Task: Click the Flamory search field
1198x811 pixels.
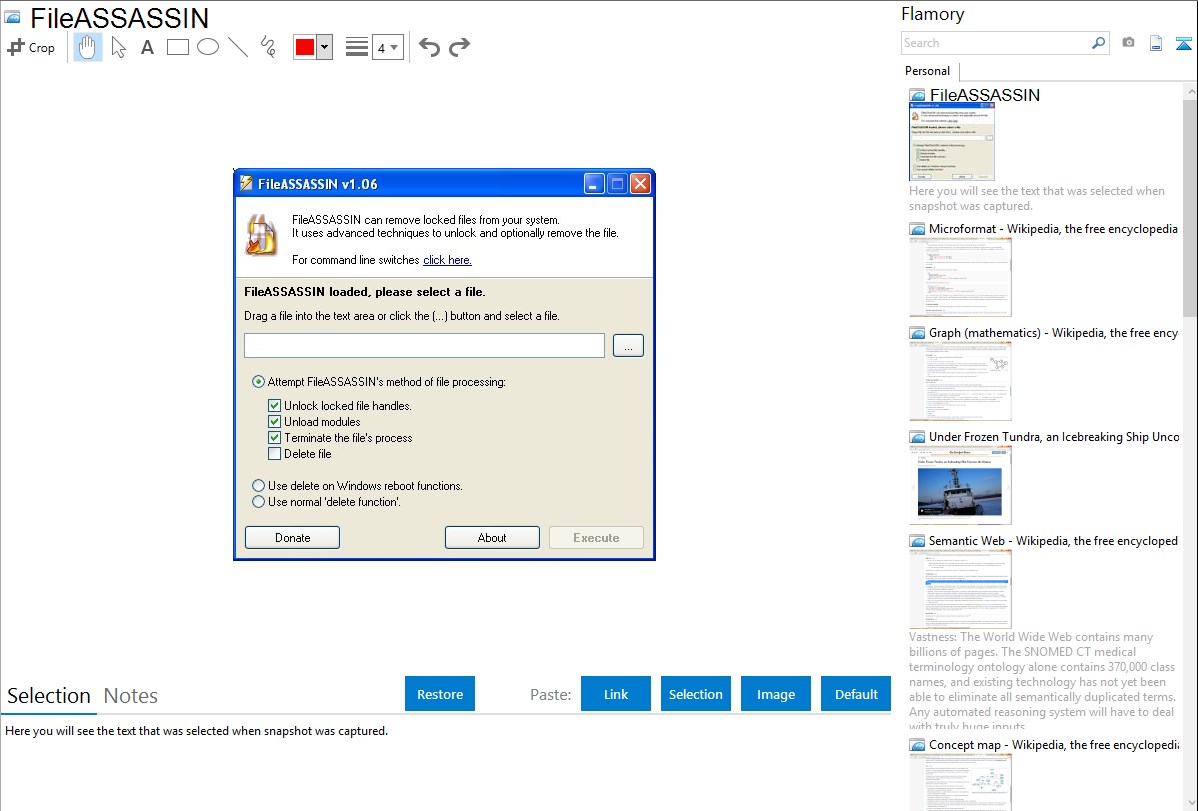Action: (996, 43)
